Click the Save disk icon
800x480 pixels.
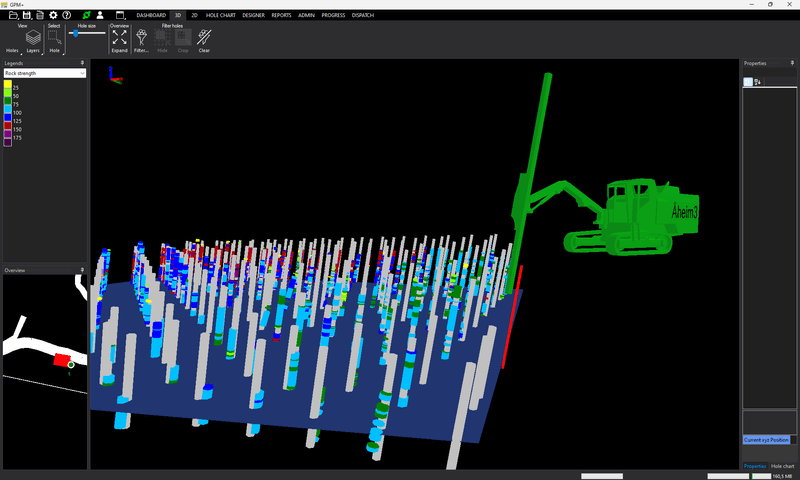[27, 15]
